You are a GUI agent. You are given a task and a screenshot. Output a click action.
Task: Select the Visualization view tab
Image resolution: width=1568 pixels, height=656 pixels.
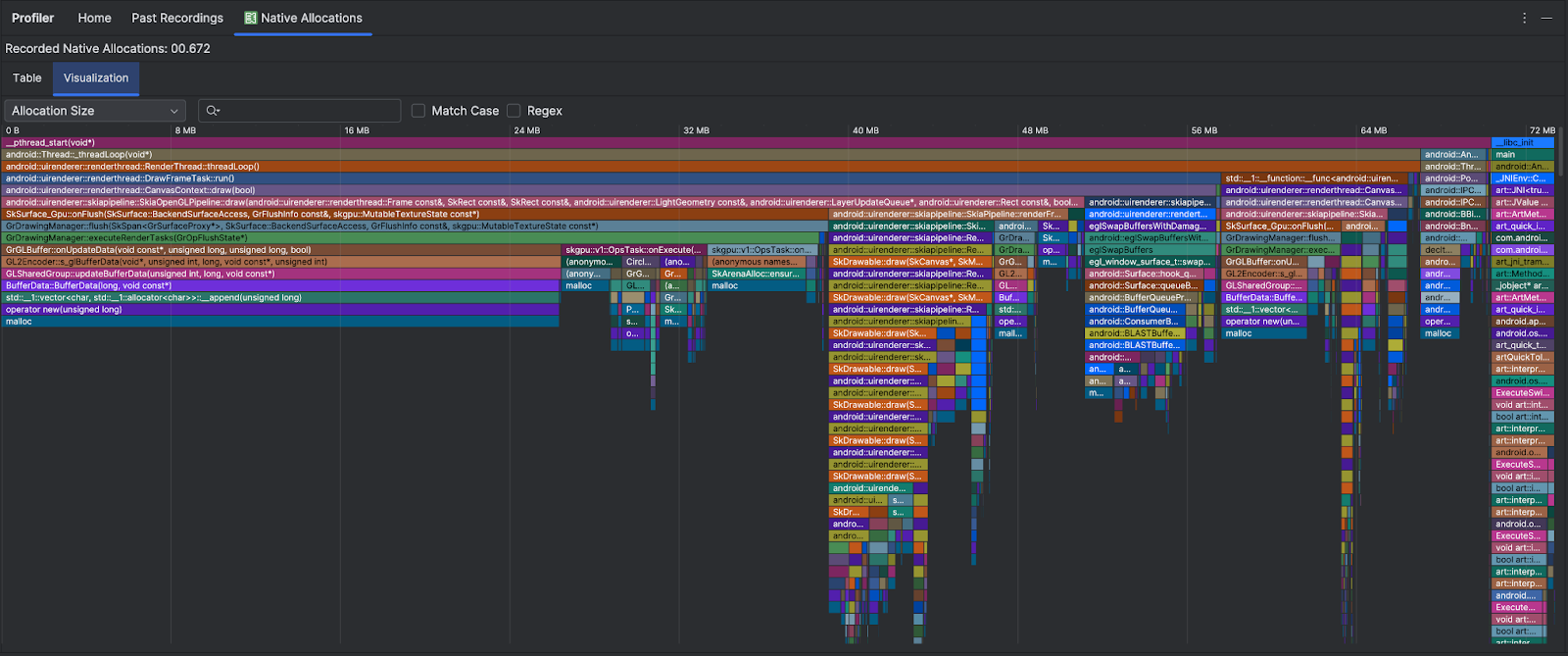pyautogui.click(x=96, y=78)
